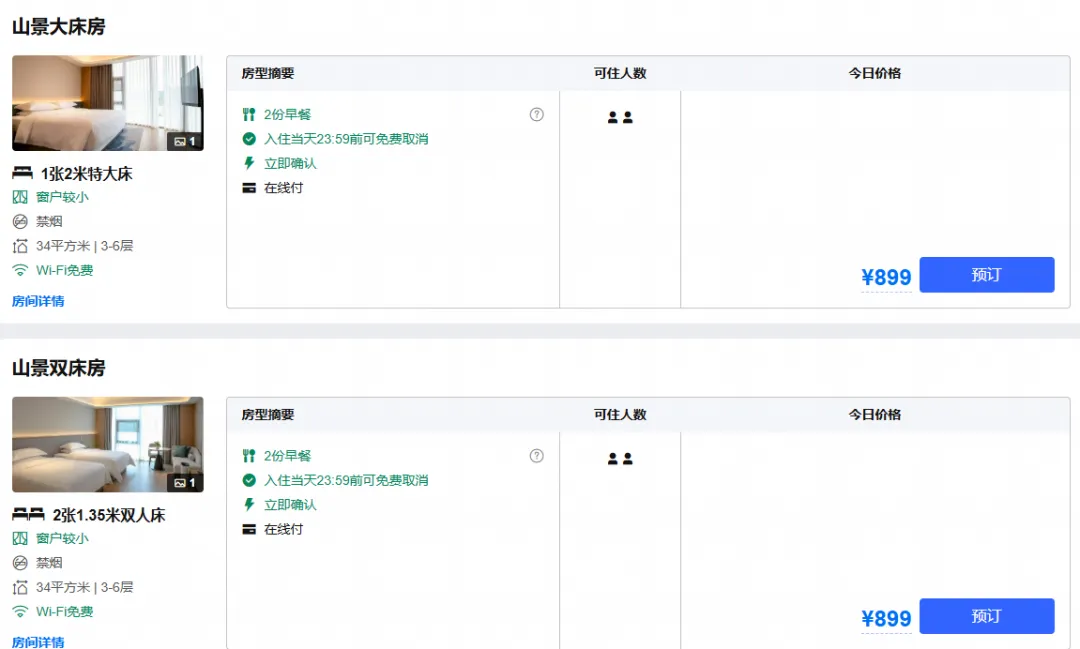Screen dimensions: 1080x649
Task: Click breakfast fork icon in king room summary
Action: [249, 114]
